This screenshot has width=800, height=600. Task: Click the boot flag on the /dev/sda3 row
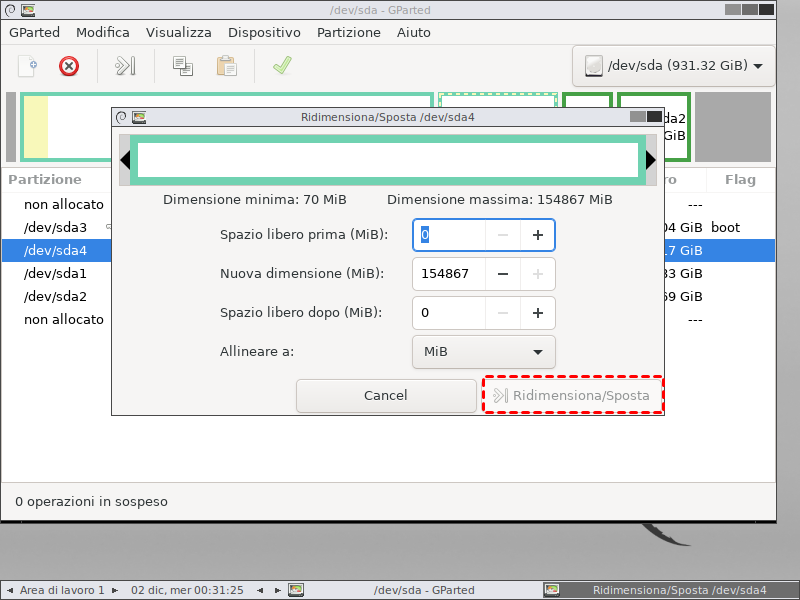pos(725,228)
